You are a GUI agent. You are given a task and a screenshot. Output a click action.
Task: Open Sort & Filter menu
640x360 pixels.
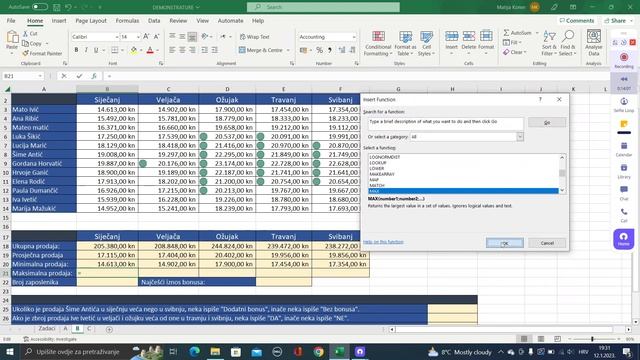tap(549, 43)
